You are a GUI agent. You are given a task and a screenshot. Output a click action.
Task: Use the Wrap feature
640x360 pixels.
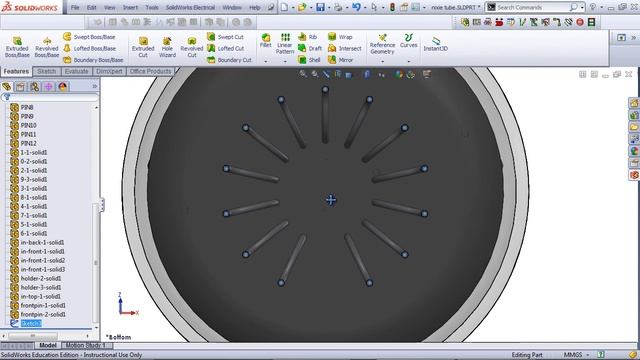tap(340, 37)
